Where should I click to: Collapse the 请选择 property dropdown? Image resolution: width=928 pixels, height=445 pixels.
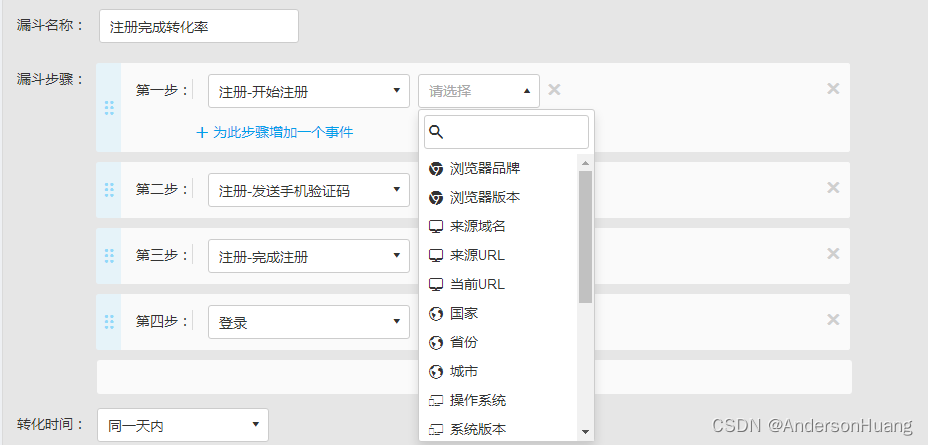479,91
